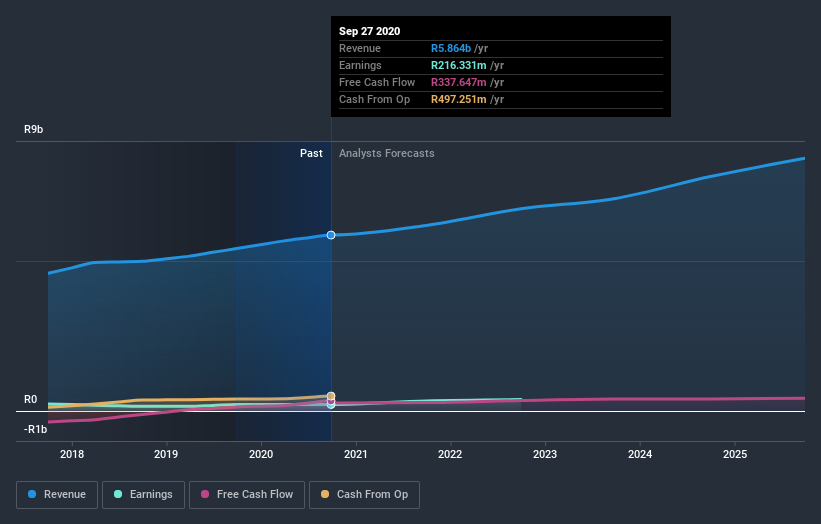
Task: Click the Analysts Forecasts label
Action: (386, 153)
